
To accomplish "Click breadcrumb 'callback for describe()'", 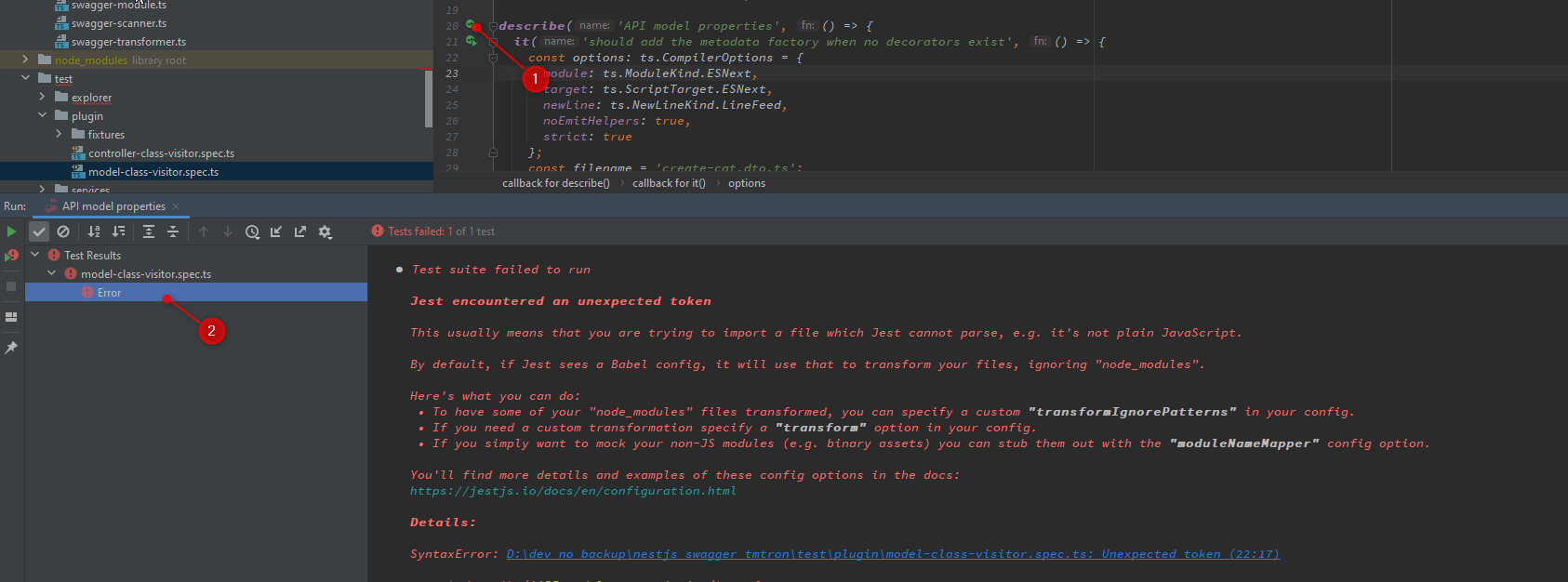I will click(556, 183).
